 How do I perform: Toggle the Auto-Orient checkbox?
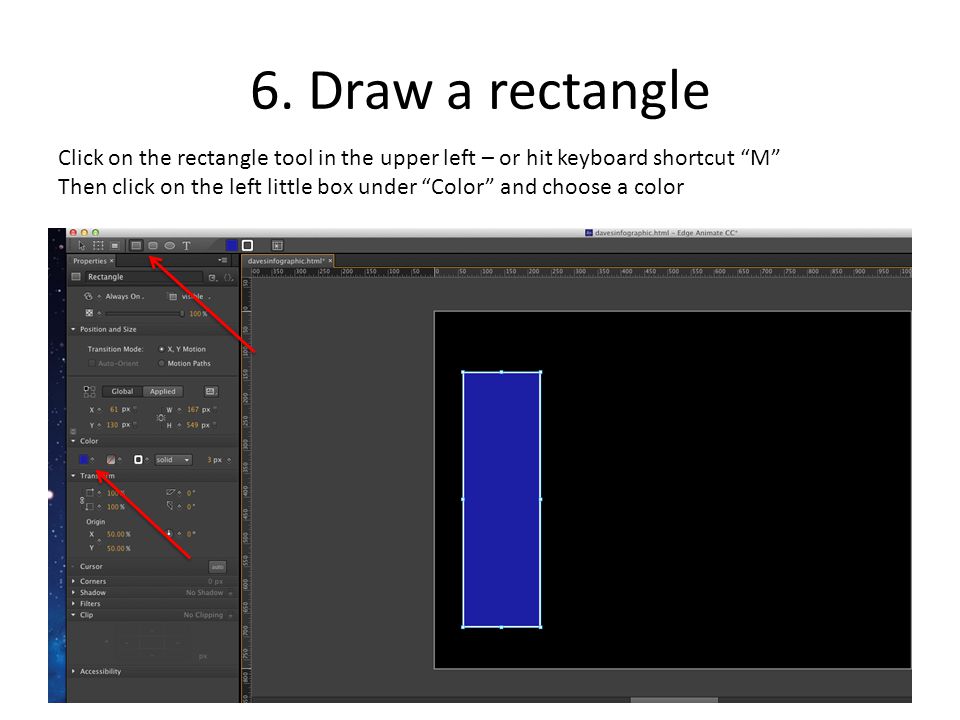pyautogui.click(x=92, y=363)
